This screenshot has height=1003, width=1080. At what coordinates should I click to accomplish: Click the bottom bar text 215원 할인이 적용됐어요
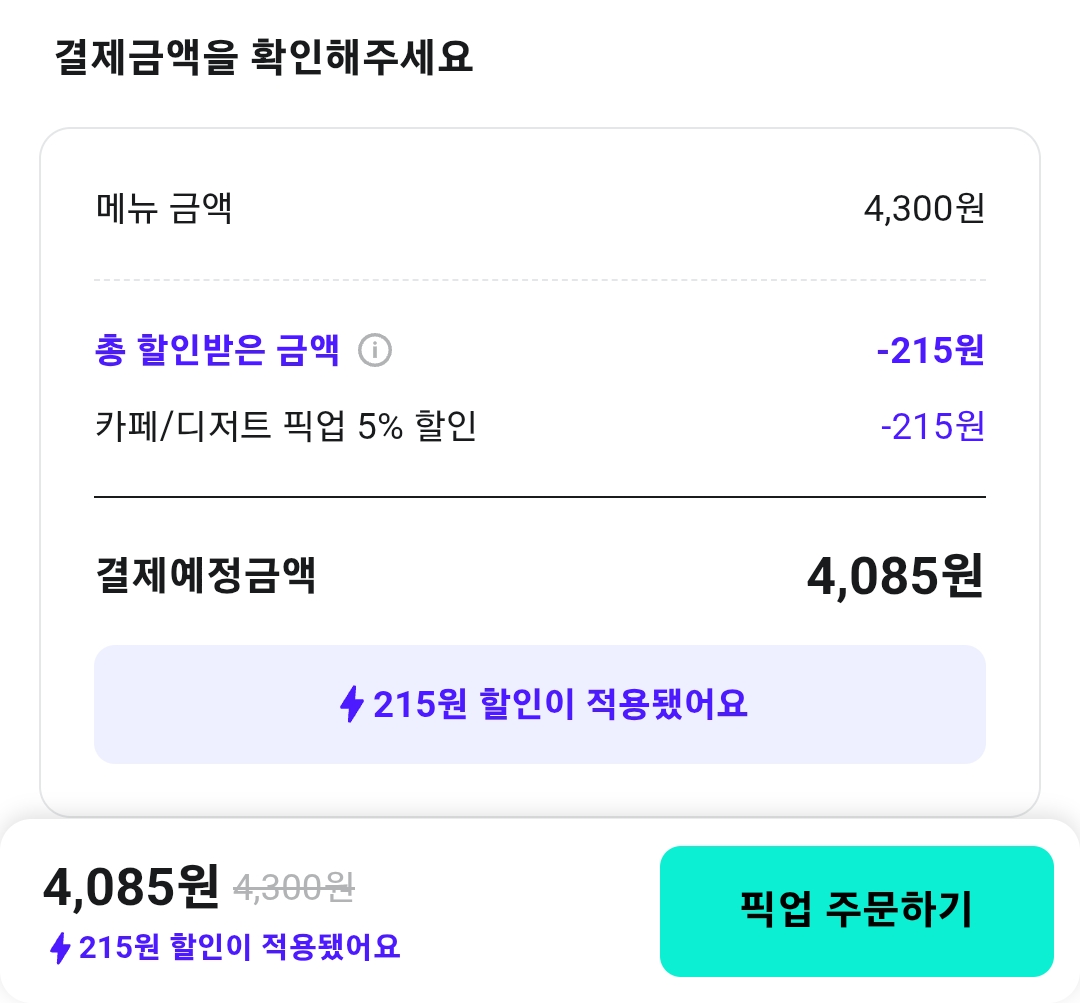click(x=239, y=947)
